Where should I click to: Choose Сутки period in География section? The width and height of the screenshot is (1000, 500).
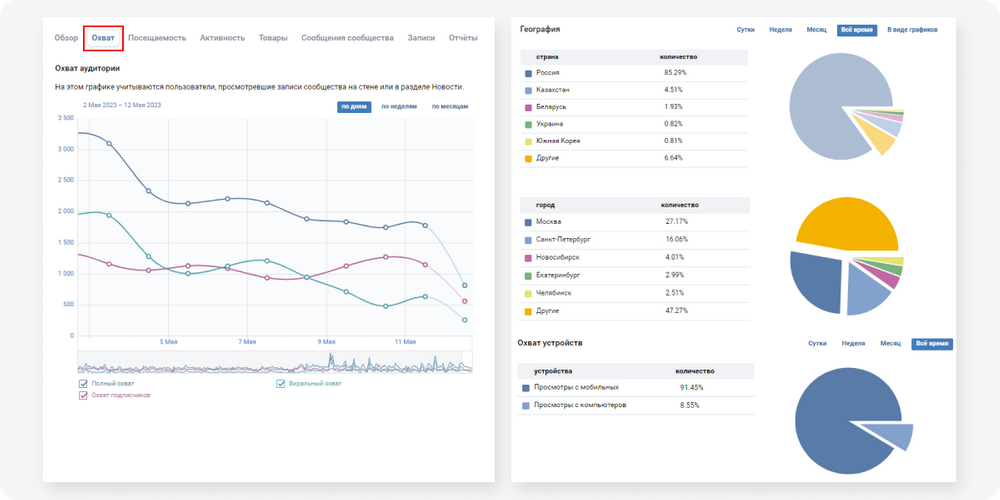click(x=745, y=30)
